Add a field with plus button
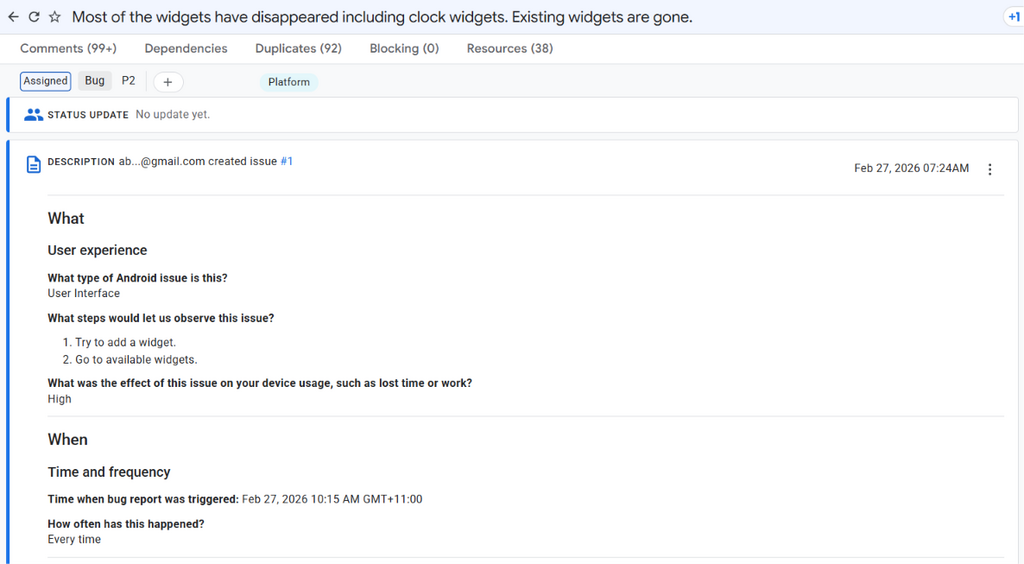Viewport: 1024px width, 564px height. click(x=168, y=82)
